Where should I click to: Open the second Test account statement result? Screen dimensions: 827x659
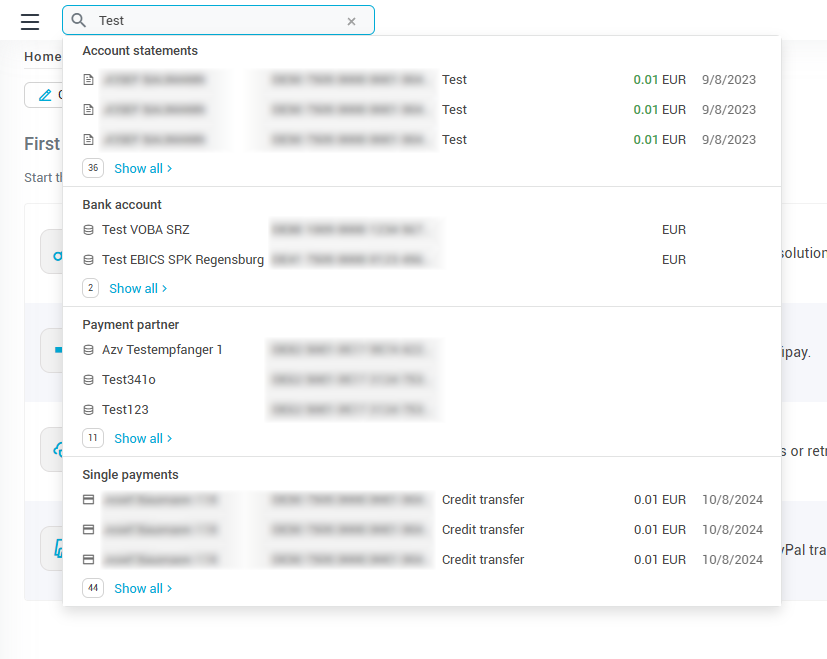coord(454,110)
